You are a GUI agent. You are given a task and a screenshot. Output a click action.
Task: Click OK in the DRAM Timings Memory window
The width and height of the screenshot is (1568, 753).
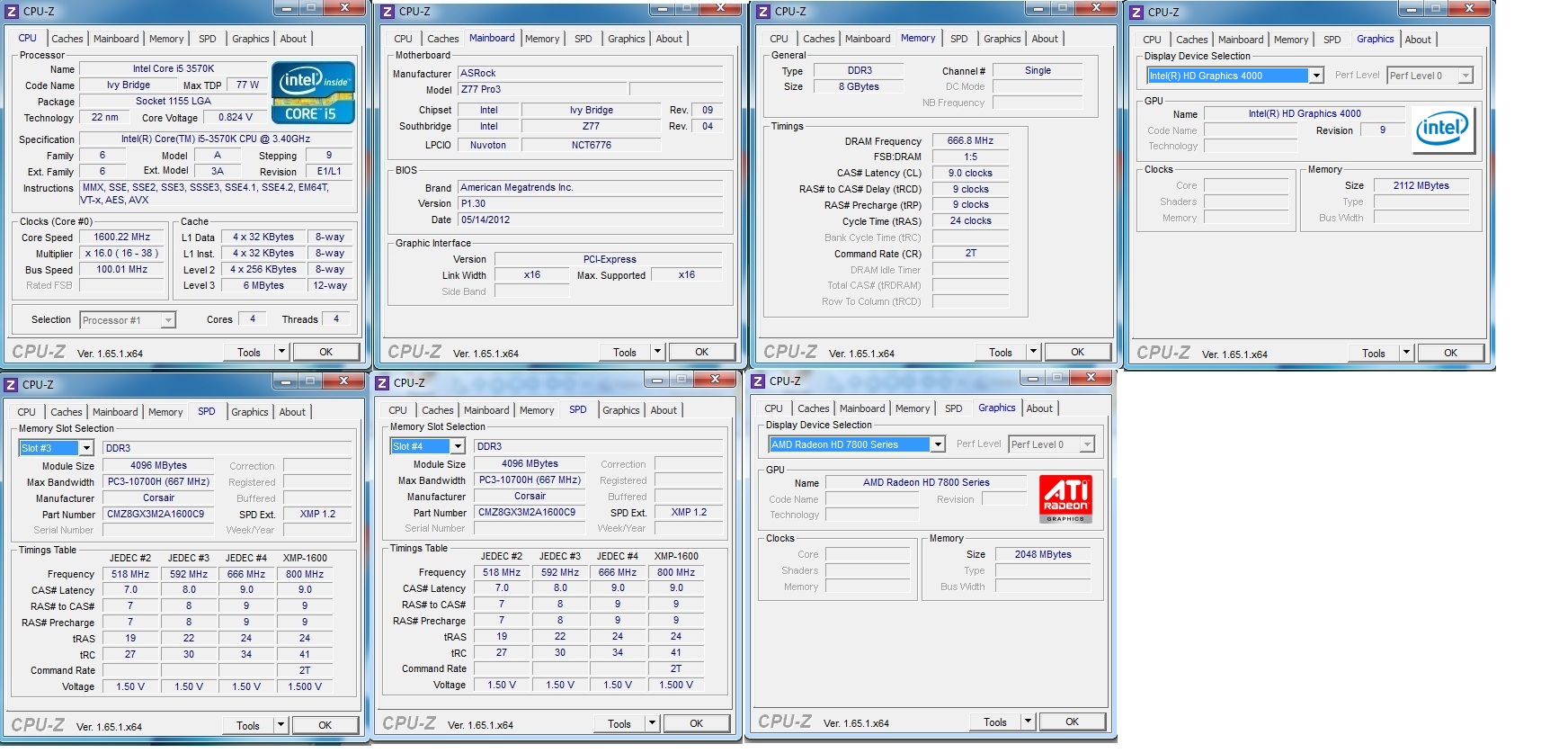click(x=1078, y=353)
